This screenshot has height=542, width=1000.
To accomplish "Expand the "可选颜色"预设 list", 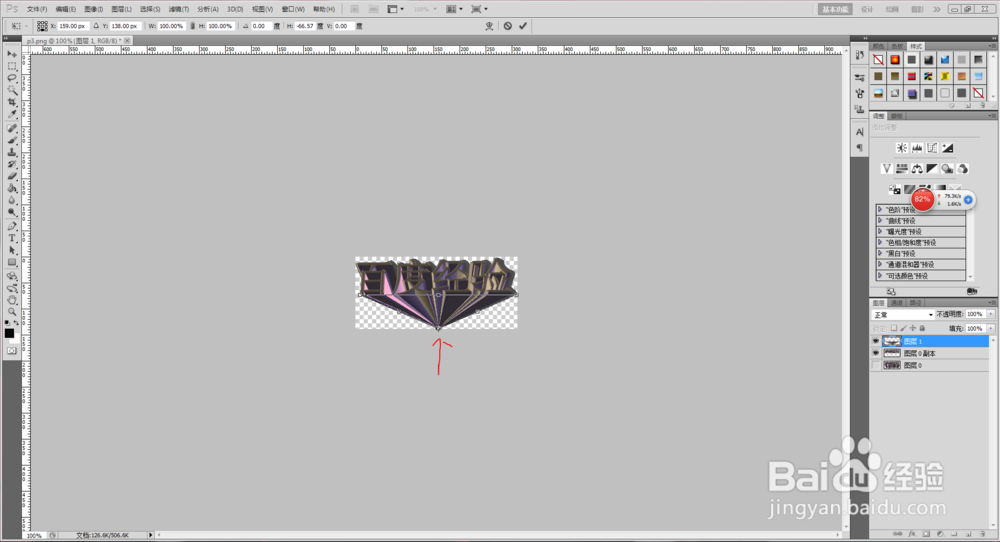I will (x=880, y=275).
